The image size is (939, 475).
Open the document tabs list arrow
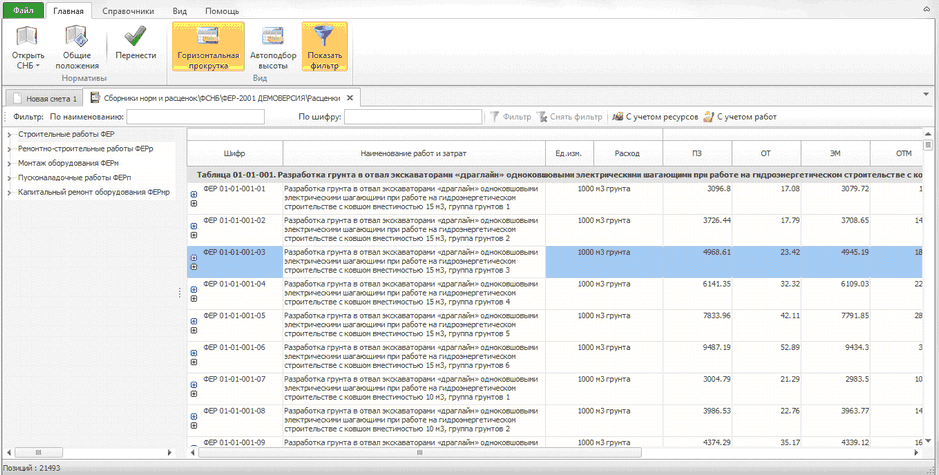928,94
